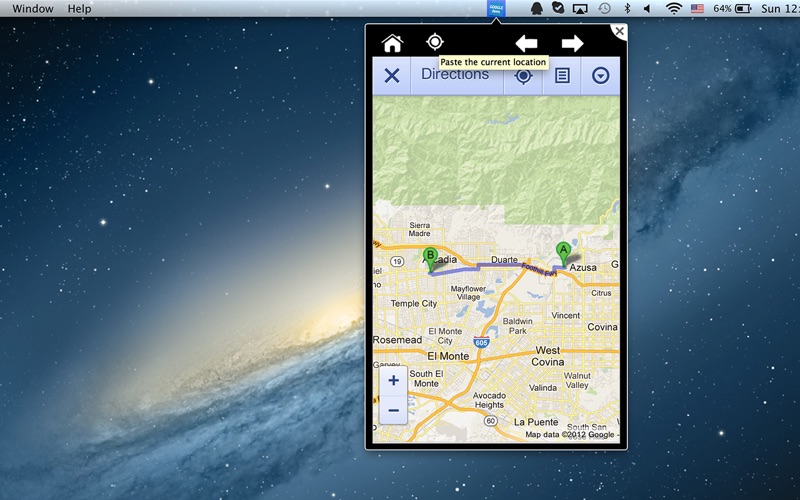Navigate forward with the right arrow
The height and width of the screenshot is (500, 800).
click(x=572, y=43)
